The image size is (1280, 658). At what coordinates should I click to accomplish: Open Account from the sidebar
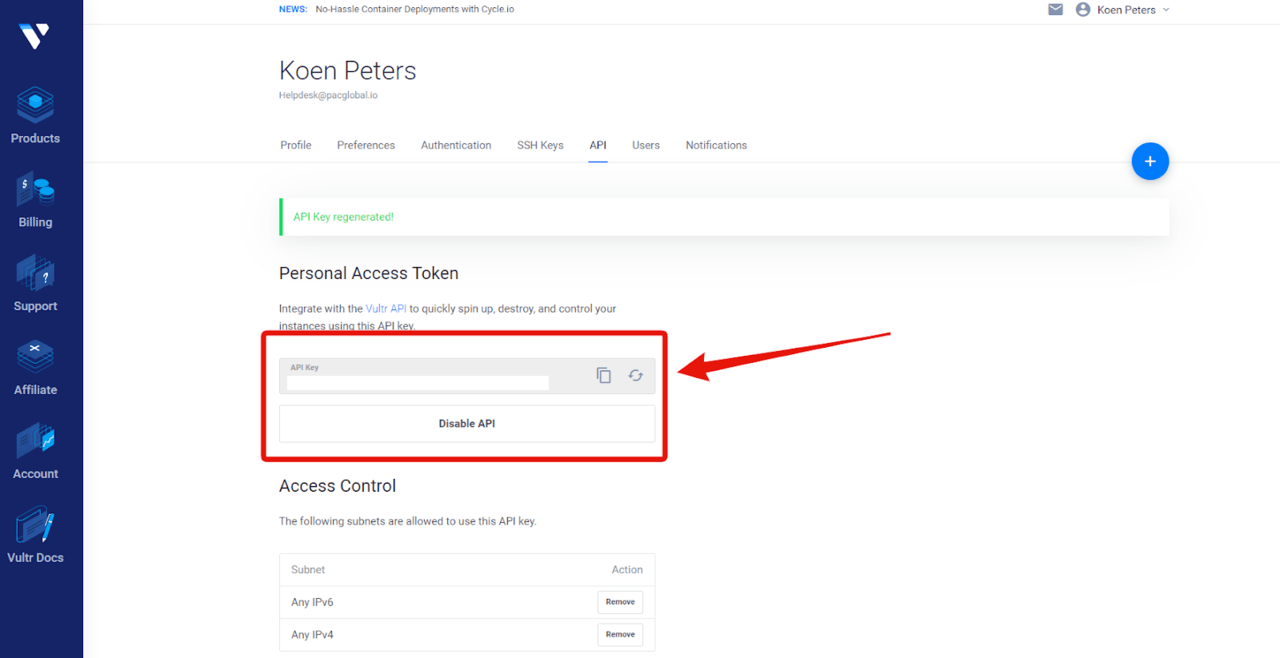[x=35, y=441]
